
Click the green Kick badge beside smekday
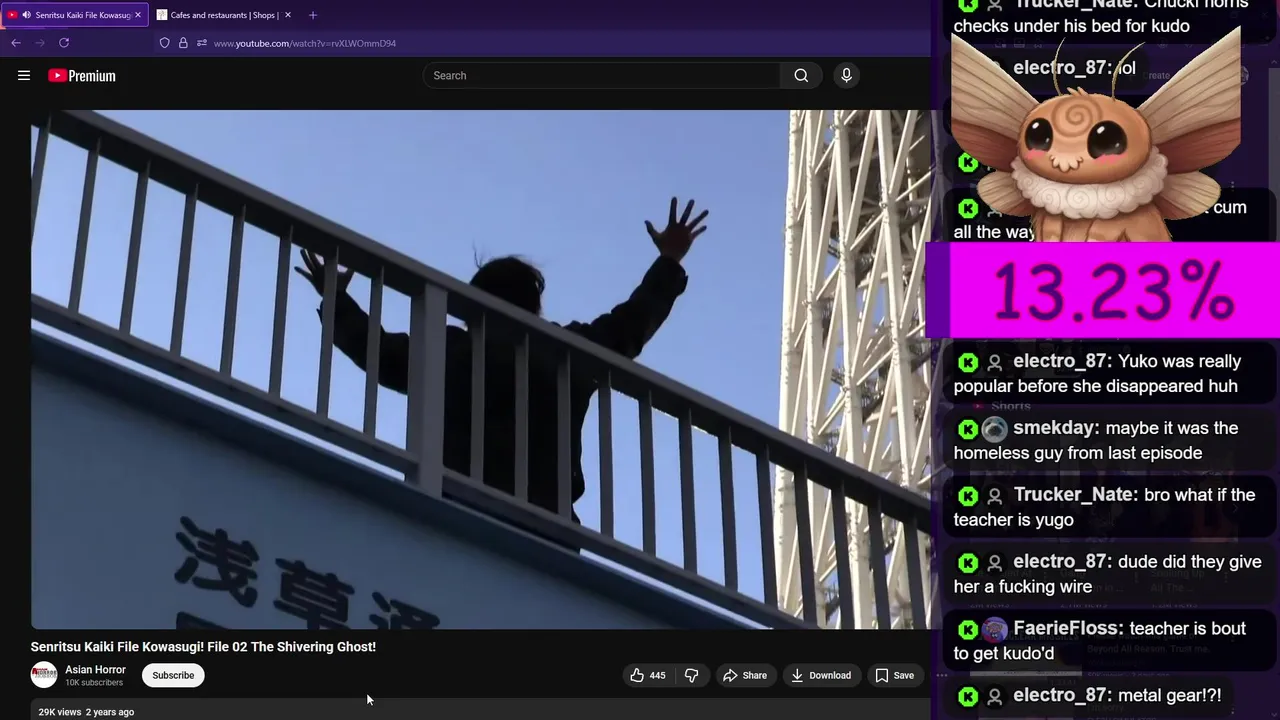968,429
